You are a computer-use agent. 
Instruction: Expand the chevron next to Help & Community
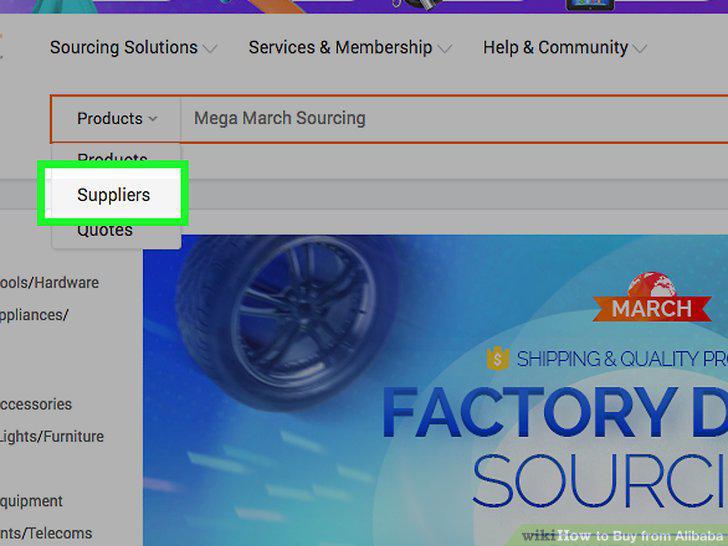639,48
